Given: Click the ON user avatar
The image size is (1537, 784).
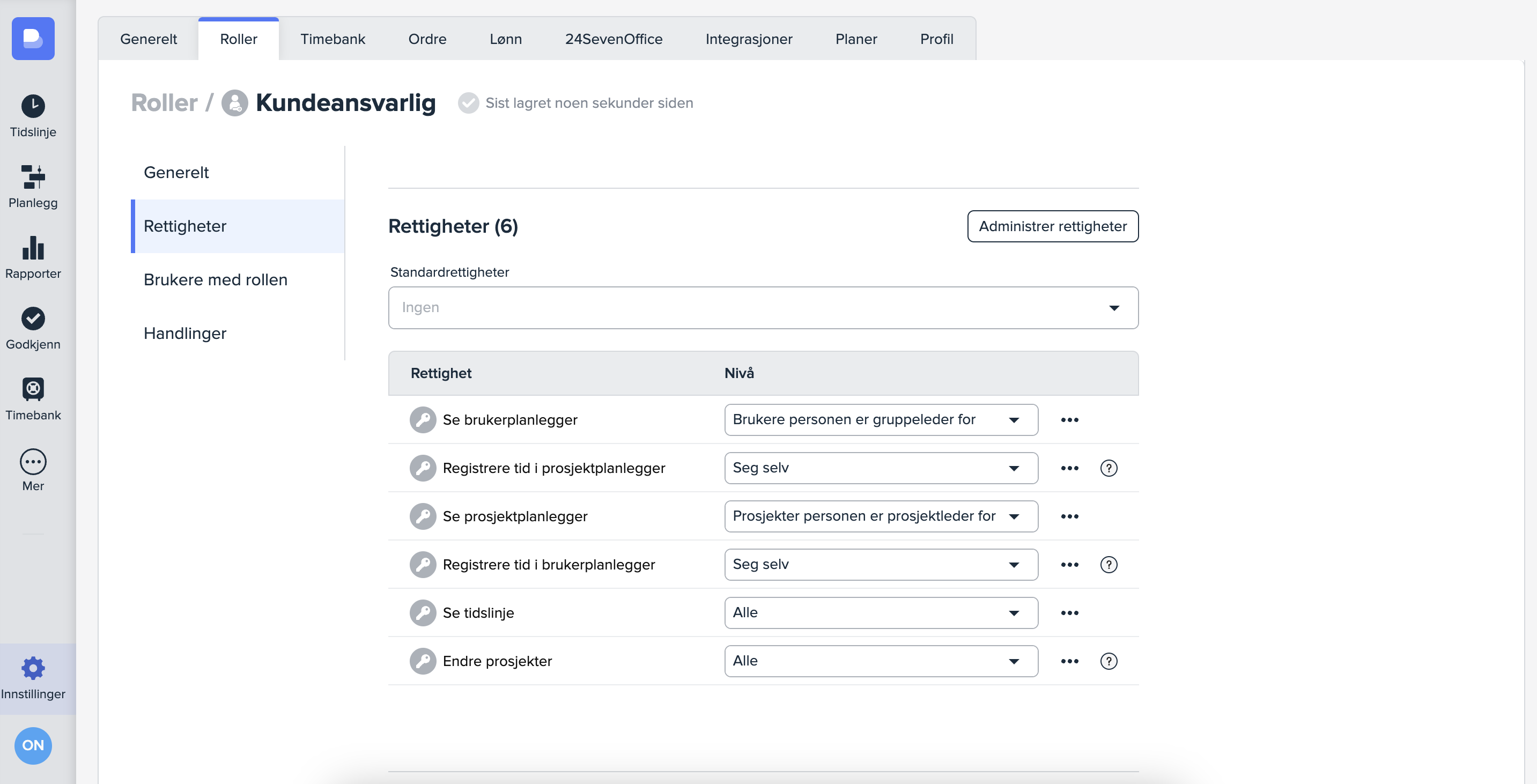Looking at the screenshot, I should 33,745.
